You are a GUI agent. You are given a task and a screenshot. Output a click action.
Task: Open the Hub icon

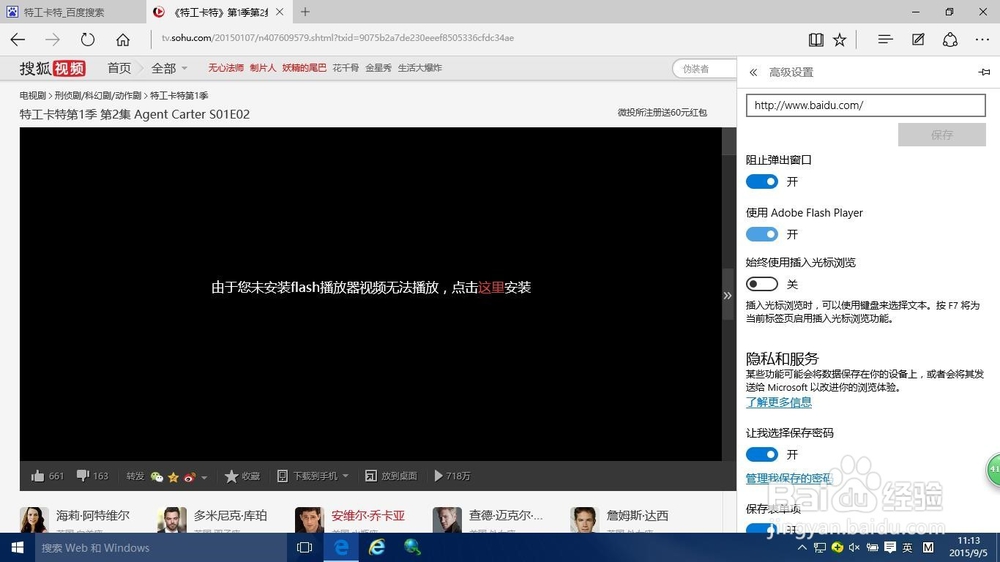click(x=885, y=40)
